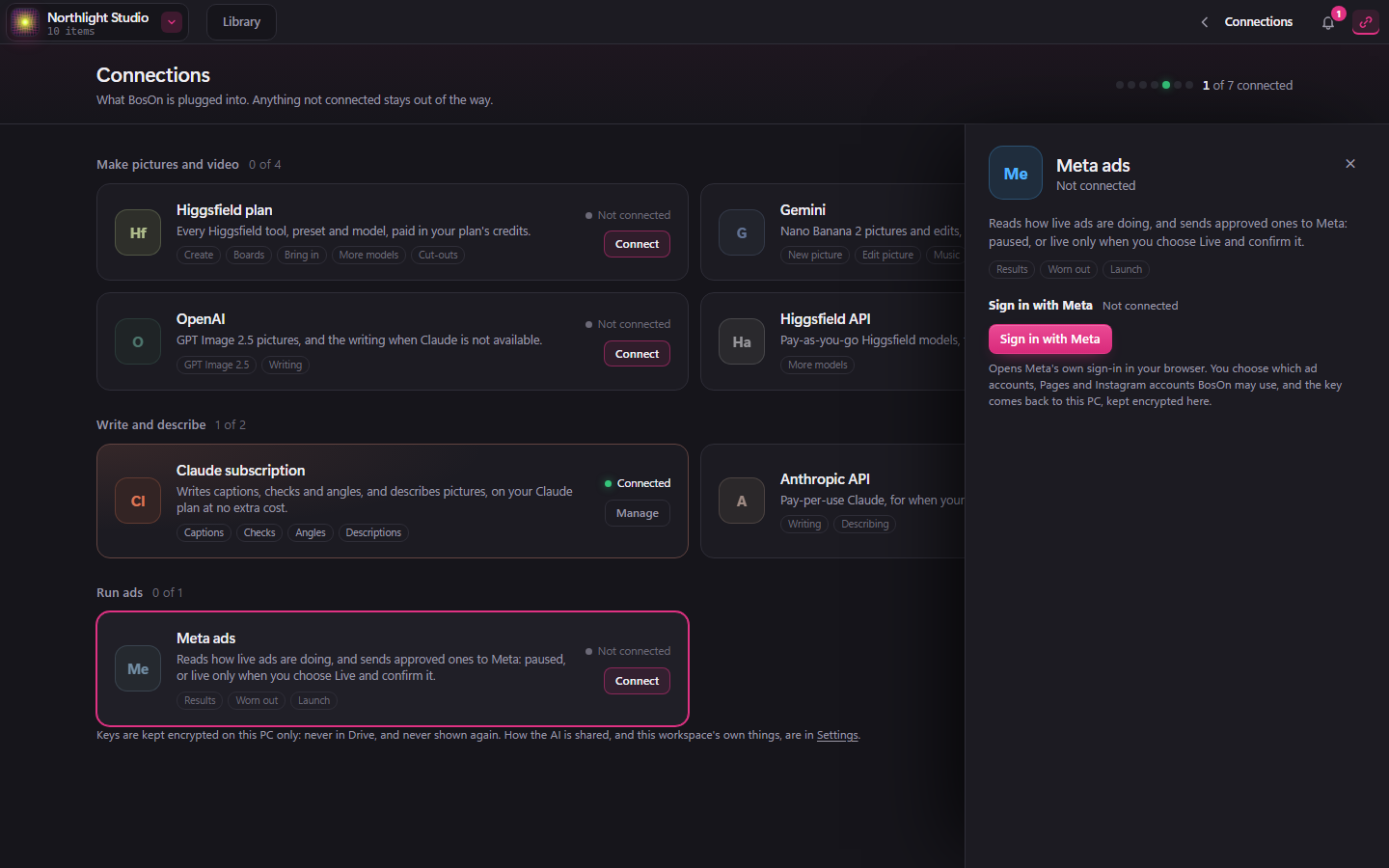1389x868 pixels.
Task: Click the Bring in tag
Action: pos(302,255)
